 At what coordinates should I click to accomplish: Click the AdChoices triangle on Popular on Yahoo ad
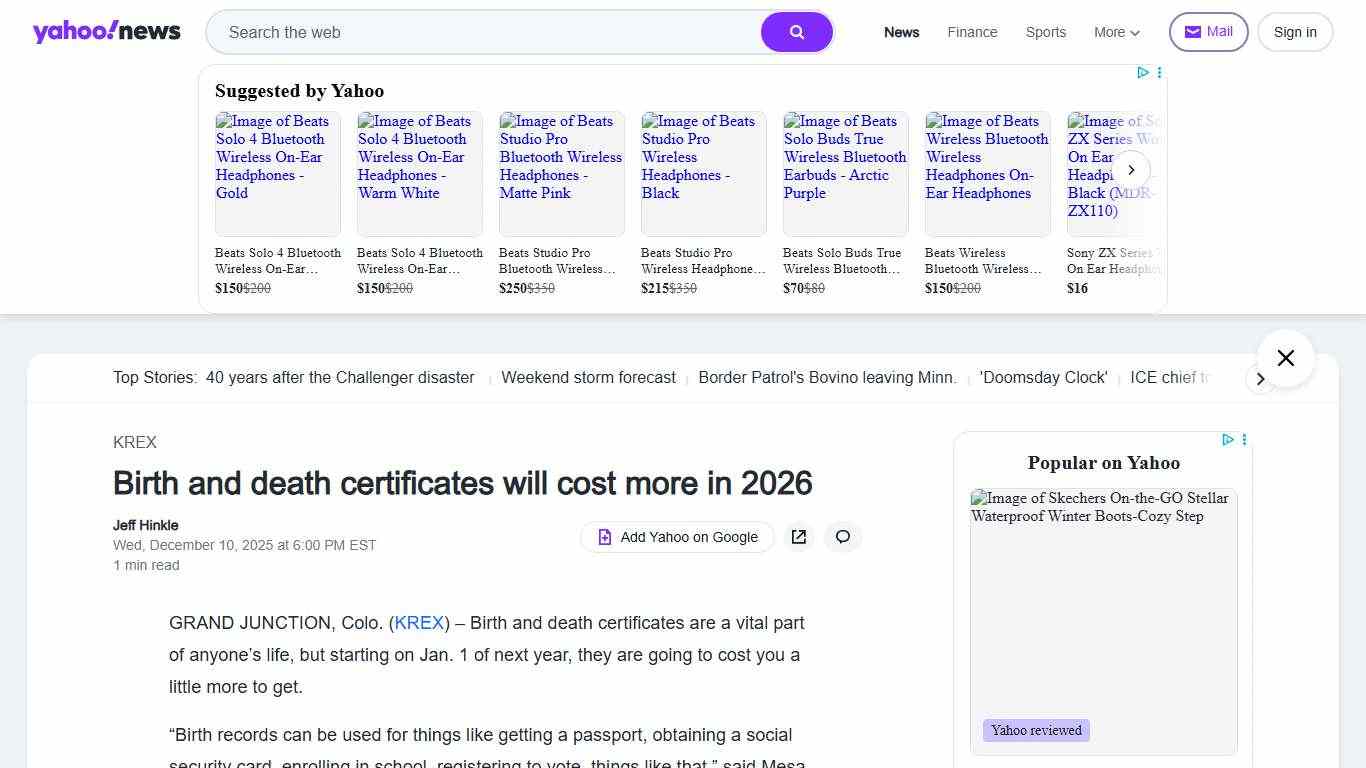(x=1228, y=439)
